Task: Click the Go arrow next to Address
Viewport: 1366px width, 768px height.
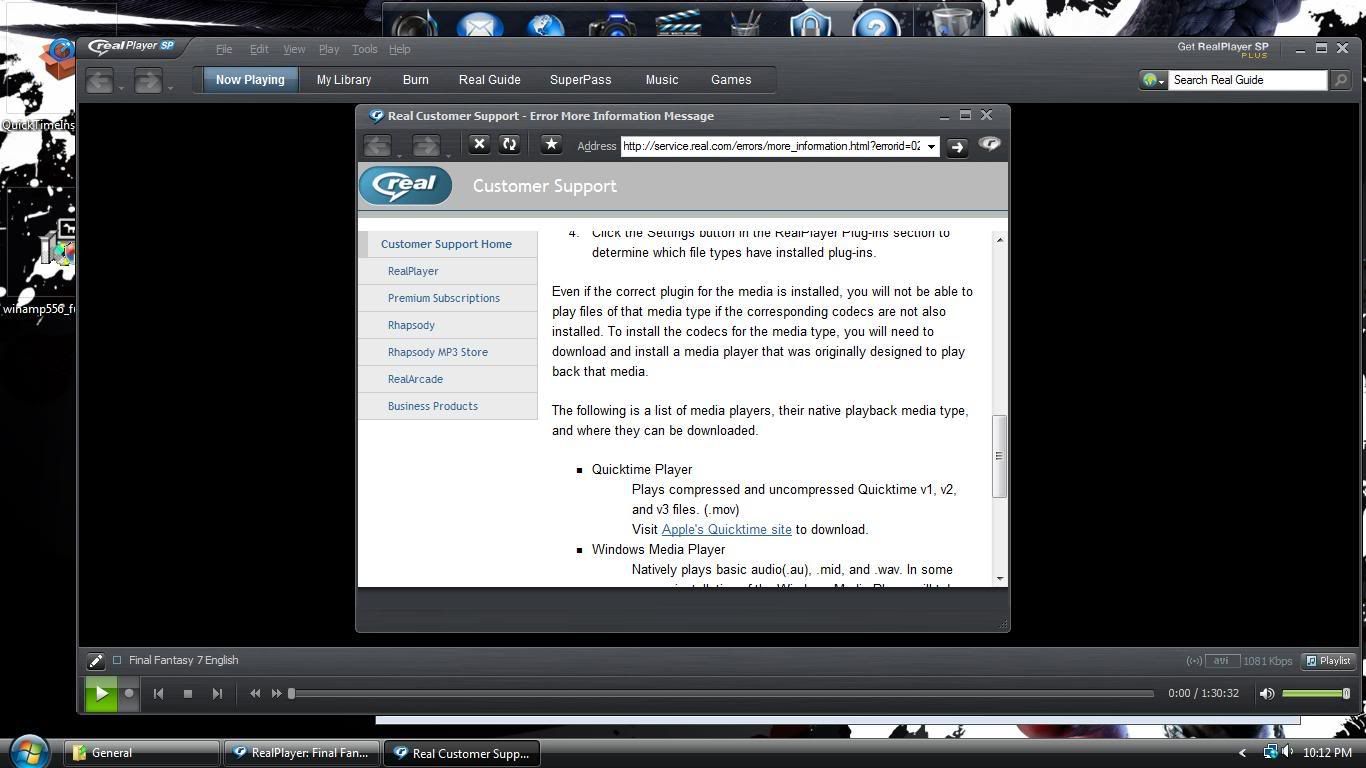Action: coord(957,147)
